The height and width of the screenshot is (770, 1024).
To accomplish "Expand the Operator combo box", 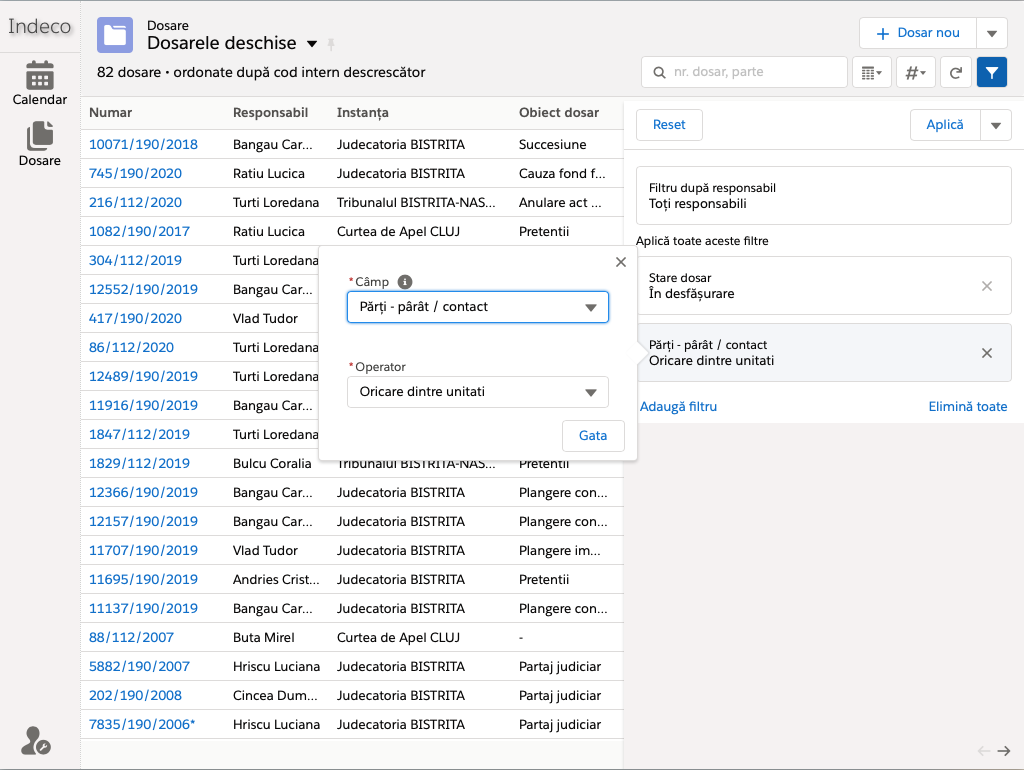I will (477, 392).
